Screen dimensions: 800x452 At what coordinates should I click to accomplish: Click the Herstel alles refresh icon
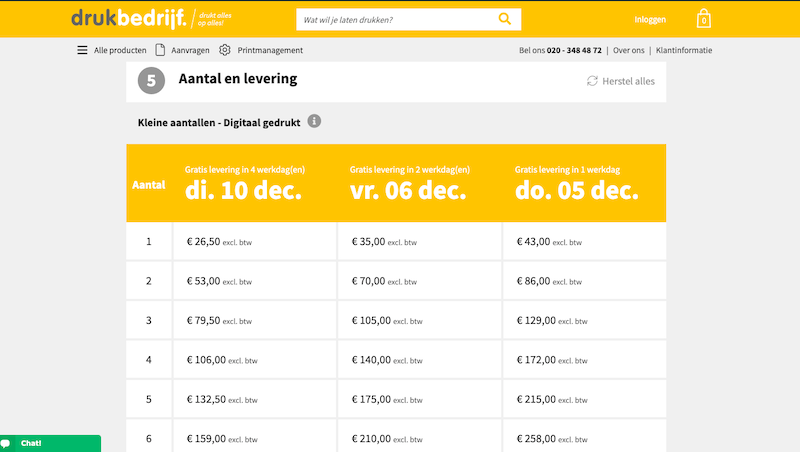(592, 81)
